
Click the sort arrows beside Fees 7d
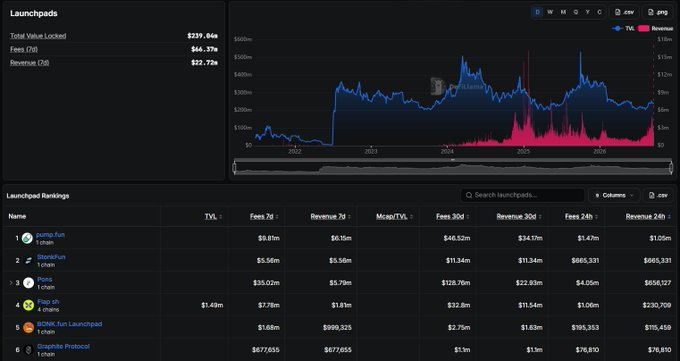click(277, 217)
